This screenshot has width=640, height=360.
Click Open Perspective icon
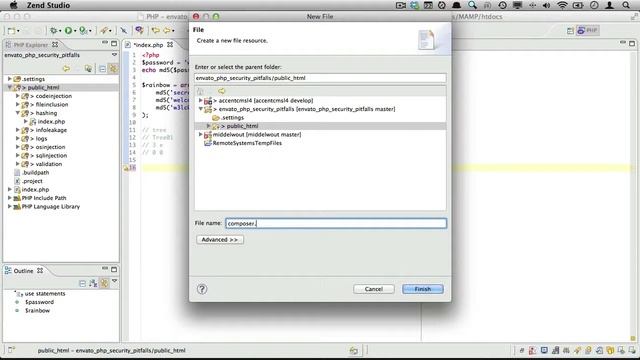pos(570,31)
